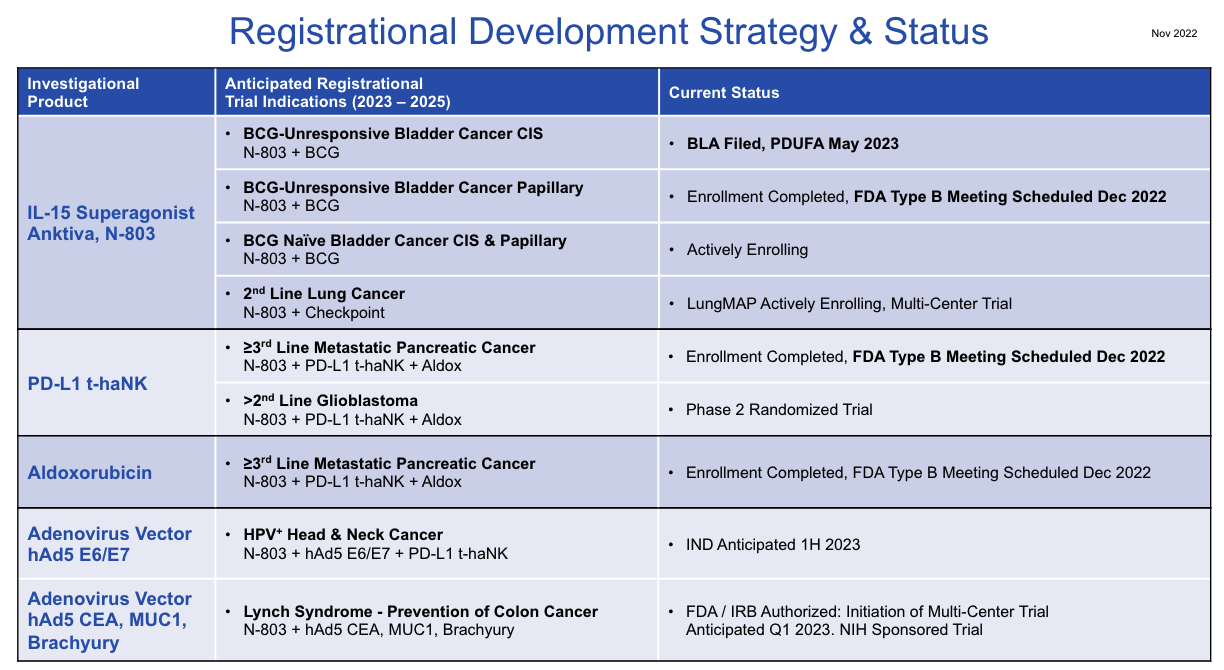Select the Aldoxorubicin product cell
Viewport: 1224px width, 670px height.
91,472
